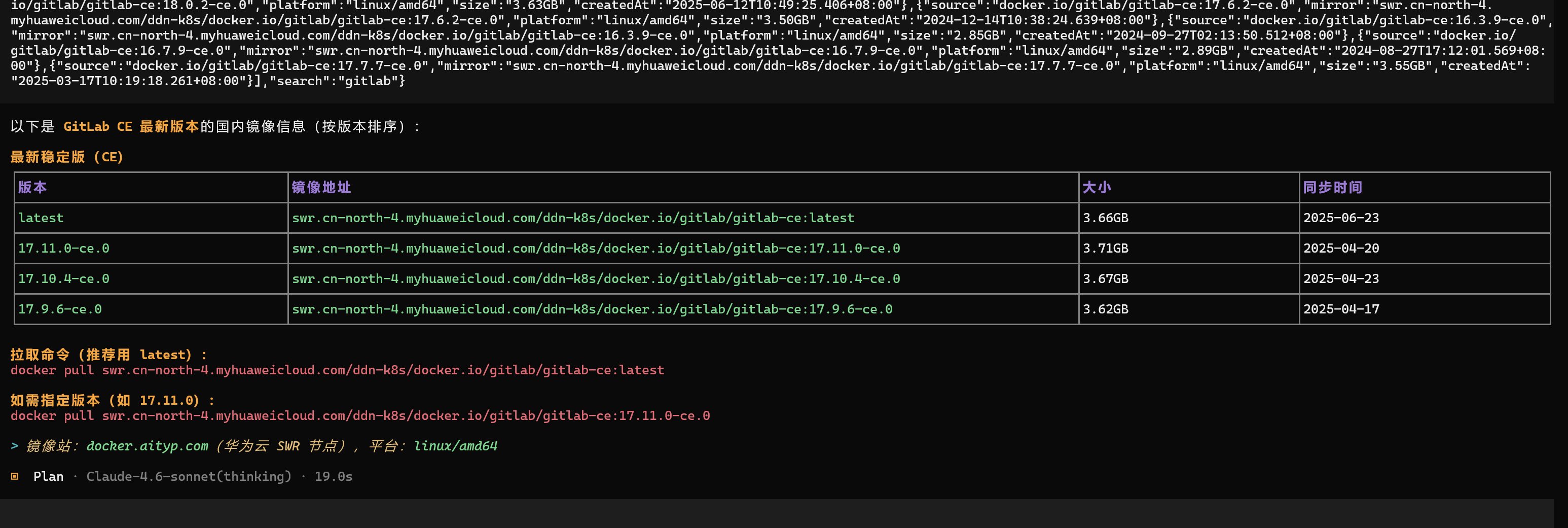The height and width of the screenshot is (528, 1568).
Task: Click the '"search":"gitlab"' JSON output text
Action: click(334, 81)
